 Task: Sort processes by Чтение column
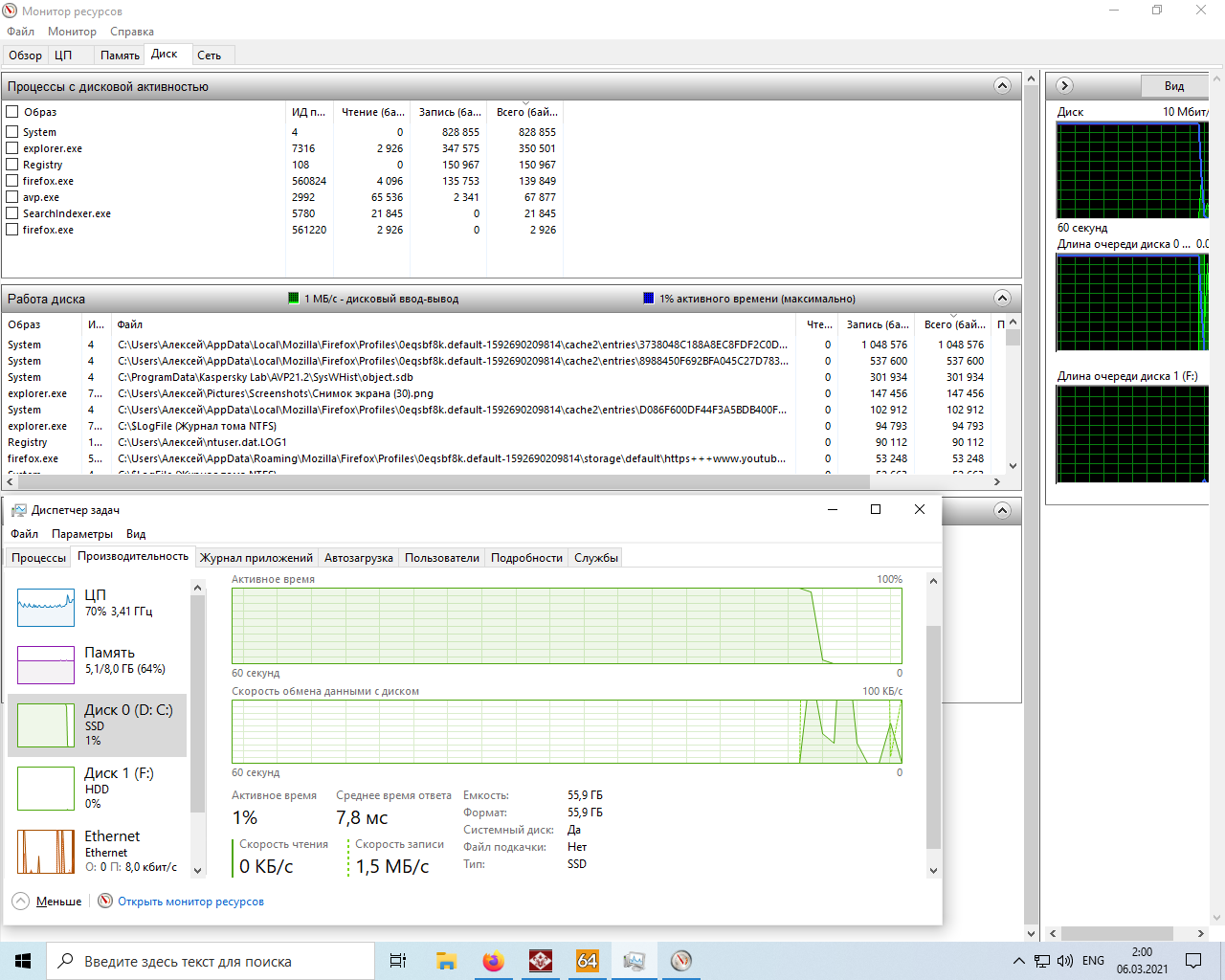[x=372, y=112]
